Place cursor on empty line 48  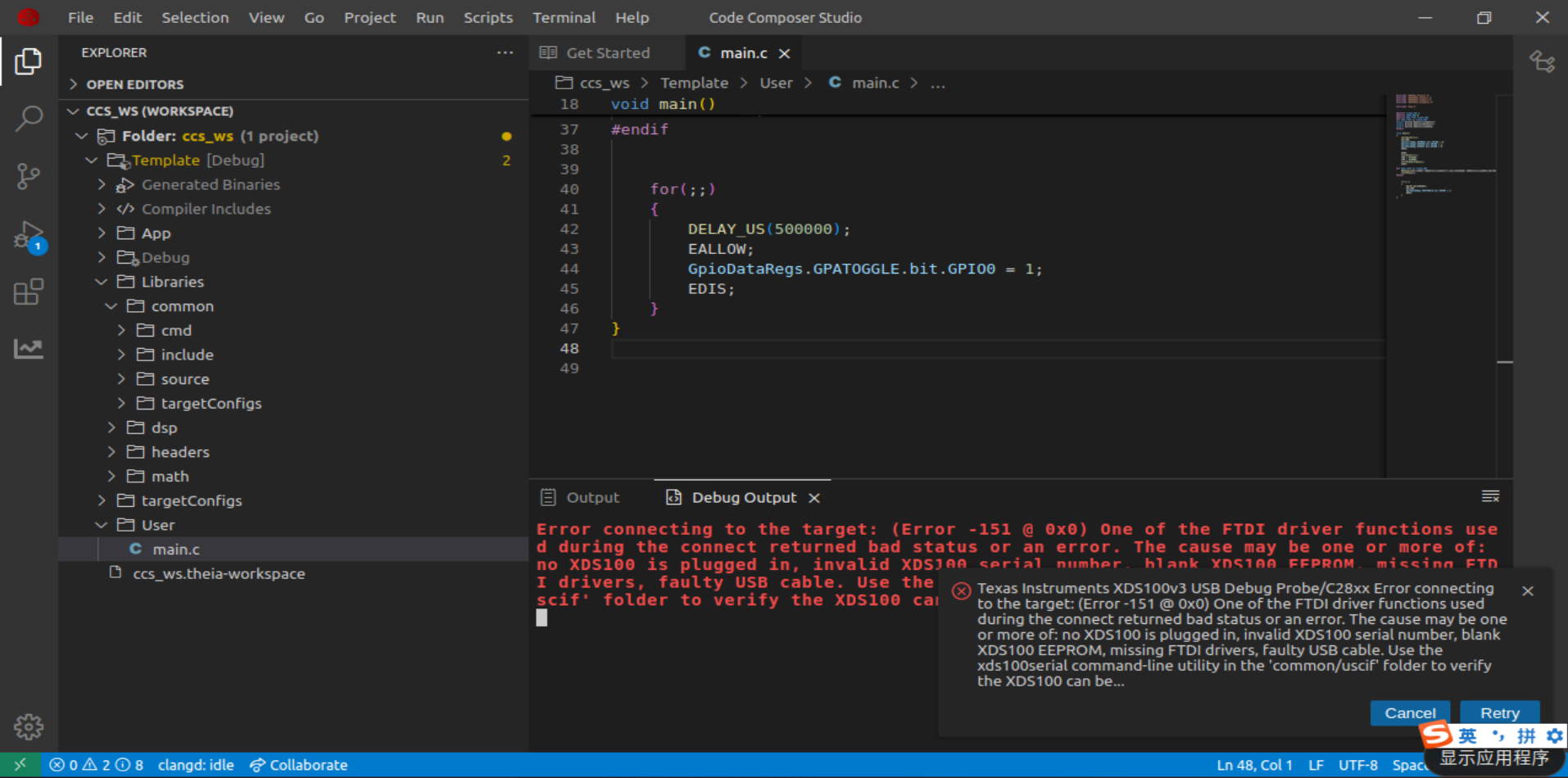998,349
